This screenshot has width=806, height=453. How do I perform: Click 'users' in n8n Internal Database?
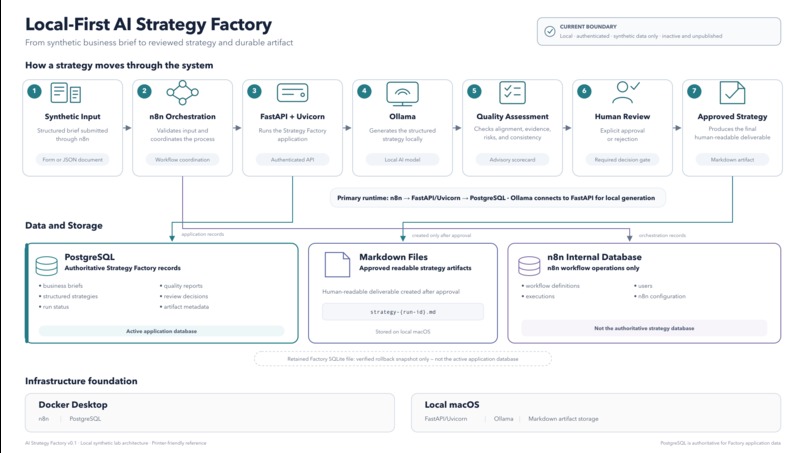645,286
